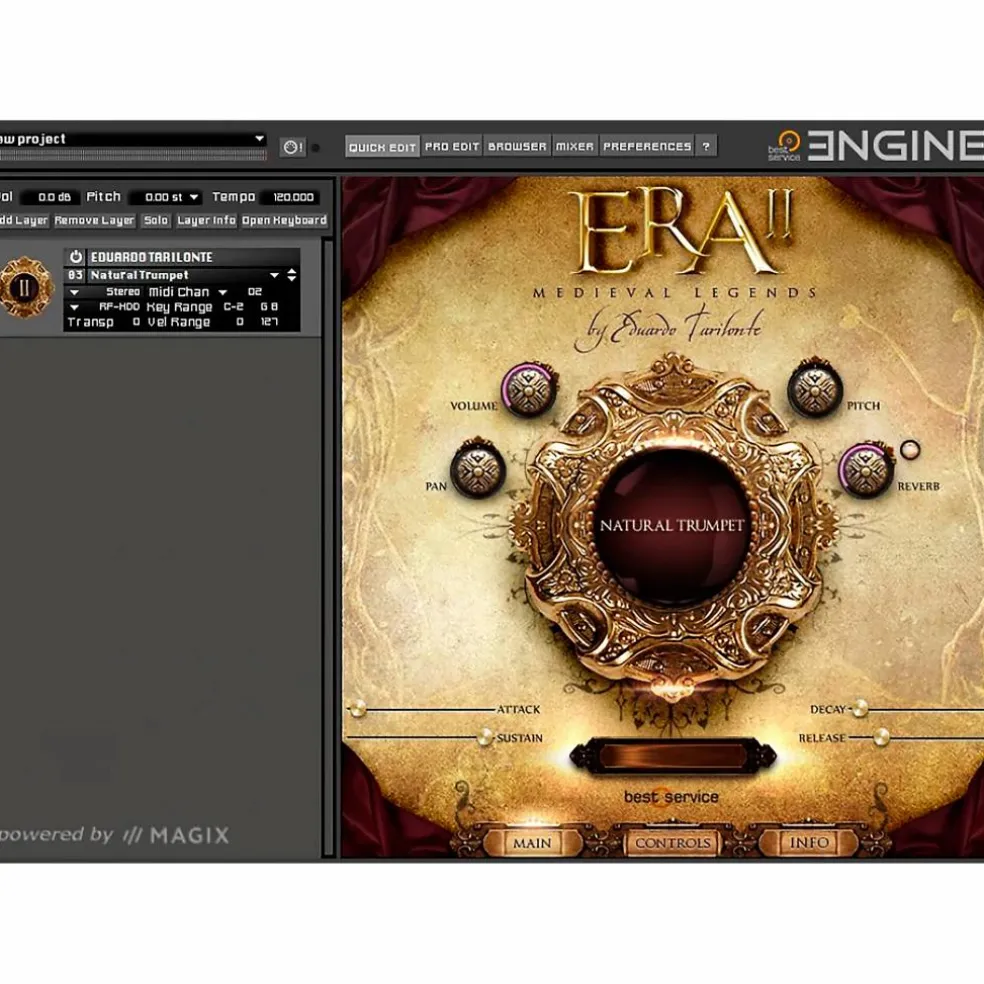The image size is (984, 984).
Task: Open the project name dropdown arrow
Action: [259, 139]
